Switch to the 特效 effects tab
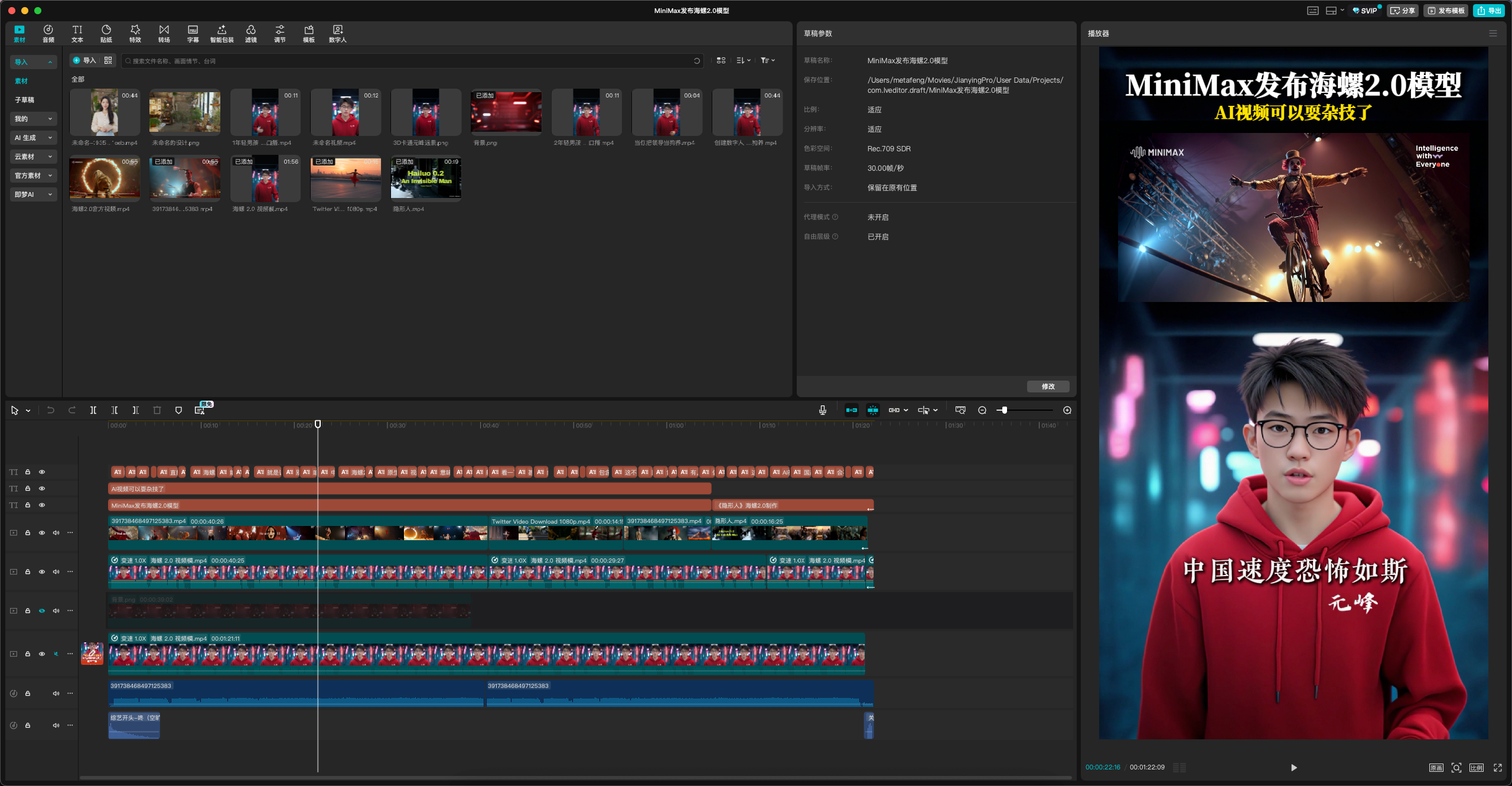Screen dimensions: 1512x786 pos(135,34)
